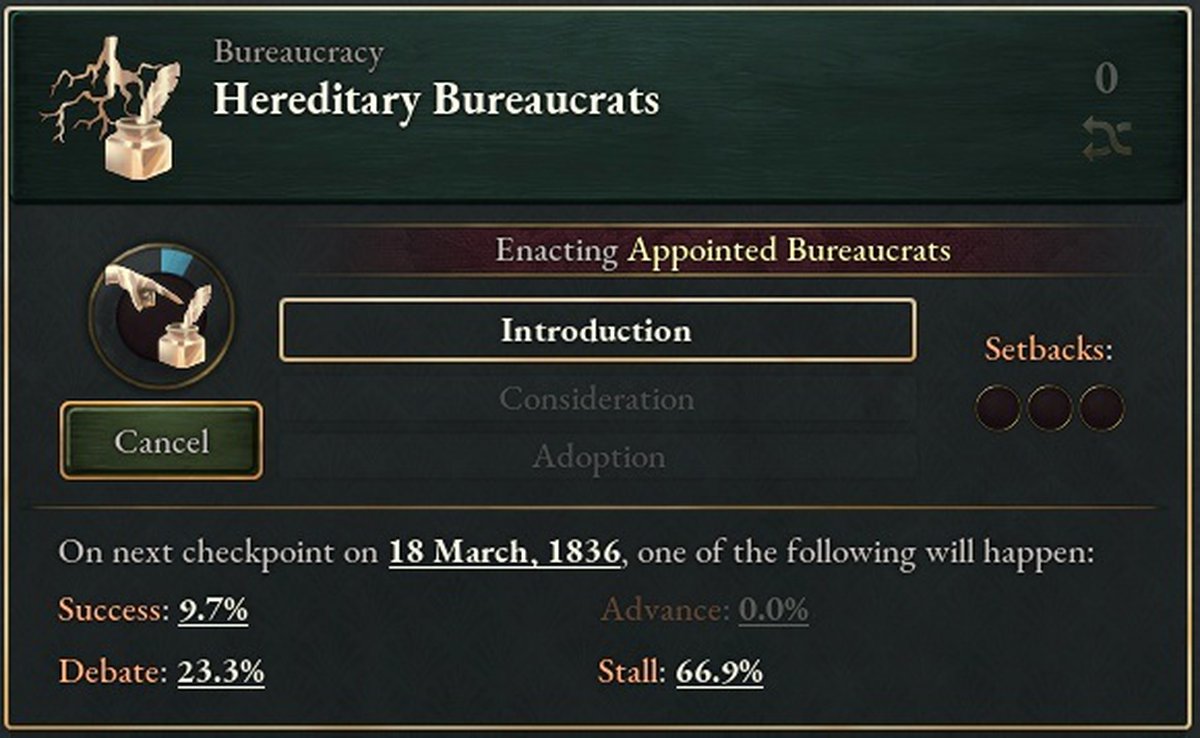Click the 18 March, 1836 date link
1200x738 pixels.
pyautogui.click(x=505, y=552)
